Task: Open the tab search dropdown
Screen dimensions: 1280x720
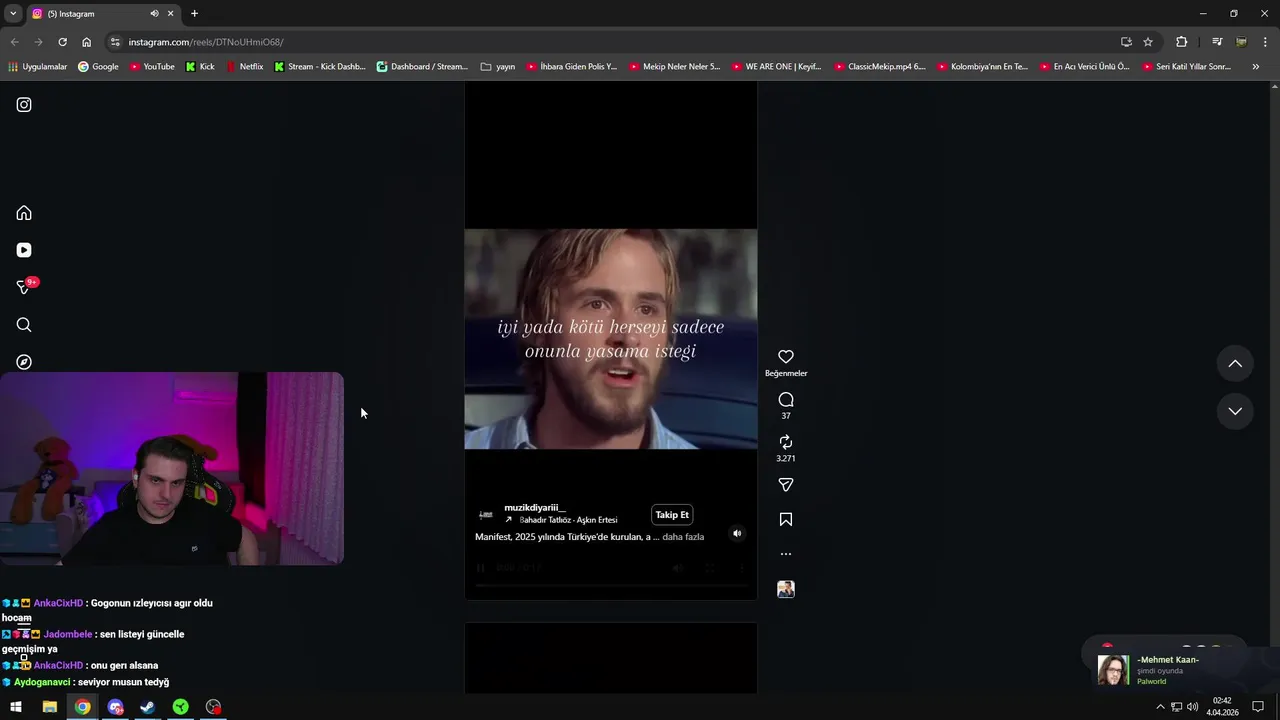Action: pyautogui.click(x=13, y=14)
